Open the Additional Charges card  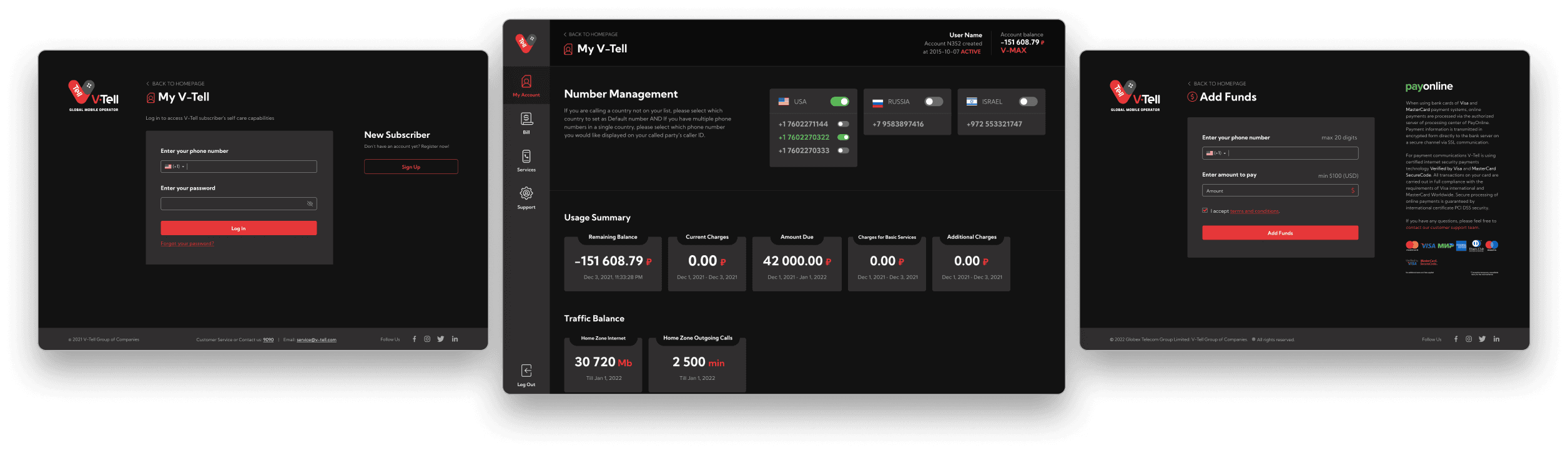971,263
